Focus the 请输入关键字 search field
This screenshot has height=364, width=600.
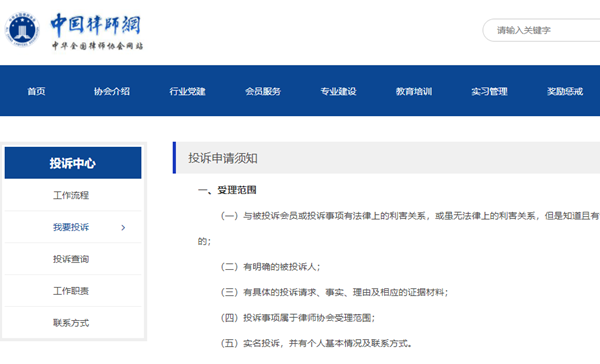coord(541,30)
